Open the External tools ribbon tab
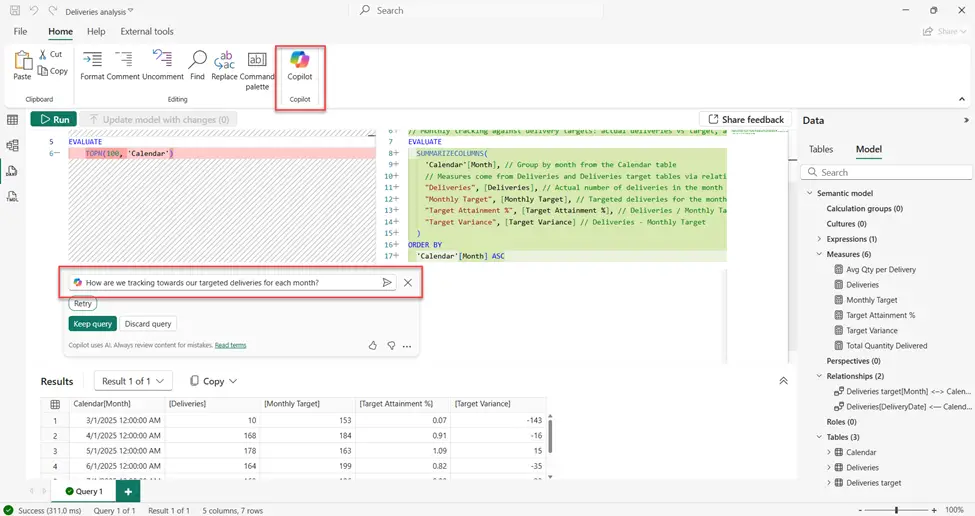The width and height of the screenshot is (975, 516). 146,32
